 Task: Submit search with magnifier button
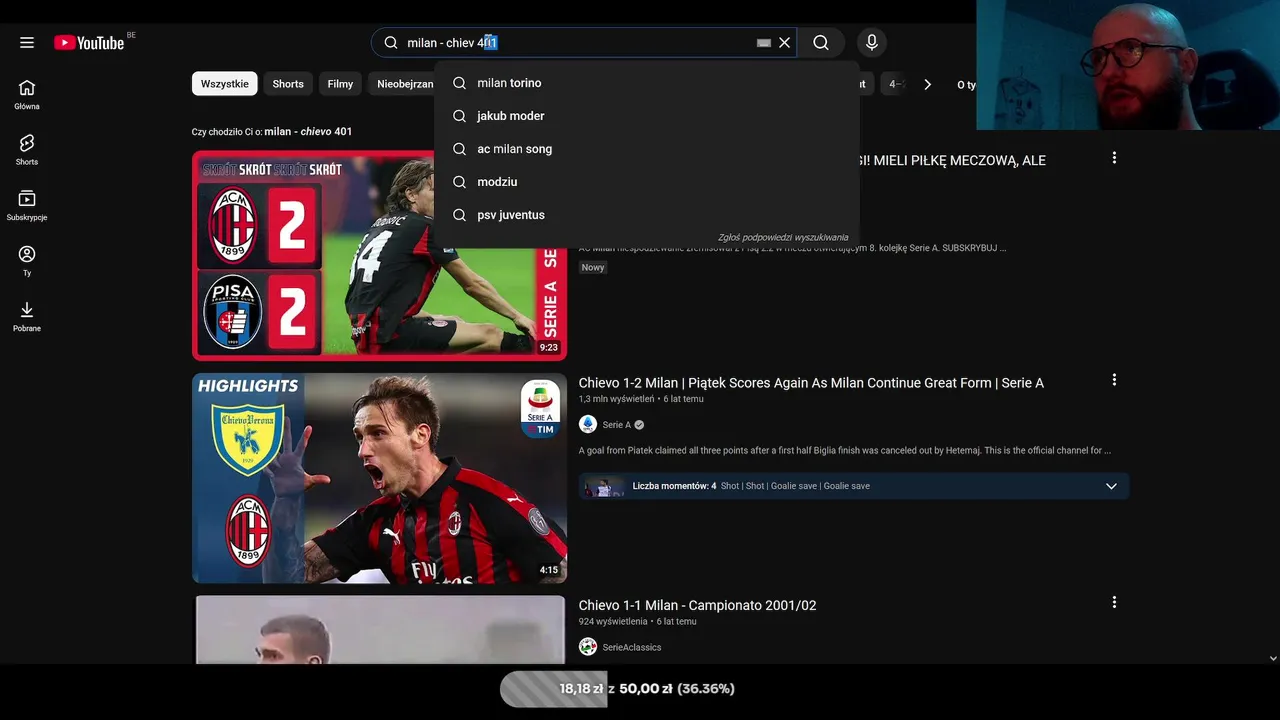click(x=821, y=43)
